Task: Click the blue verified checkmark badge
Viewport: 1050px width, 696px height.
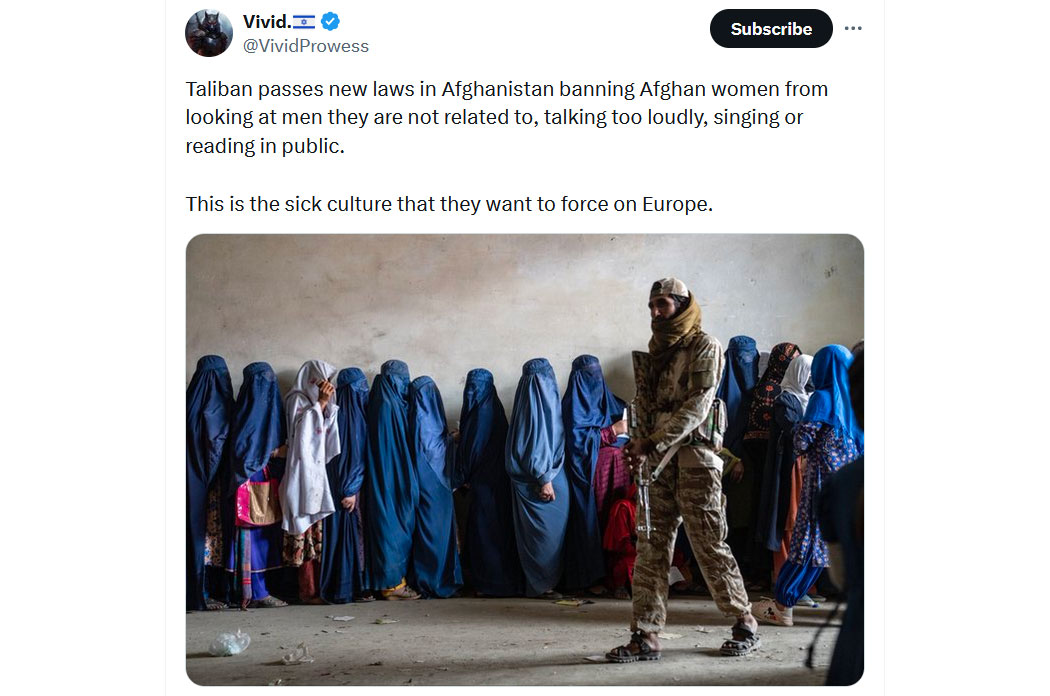Action: point(330,21)
